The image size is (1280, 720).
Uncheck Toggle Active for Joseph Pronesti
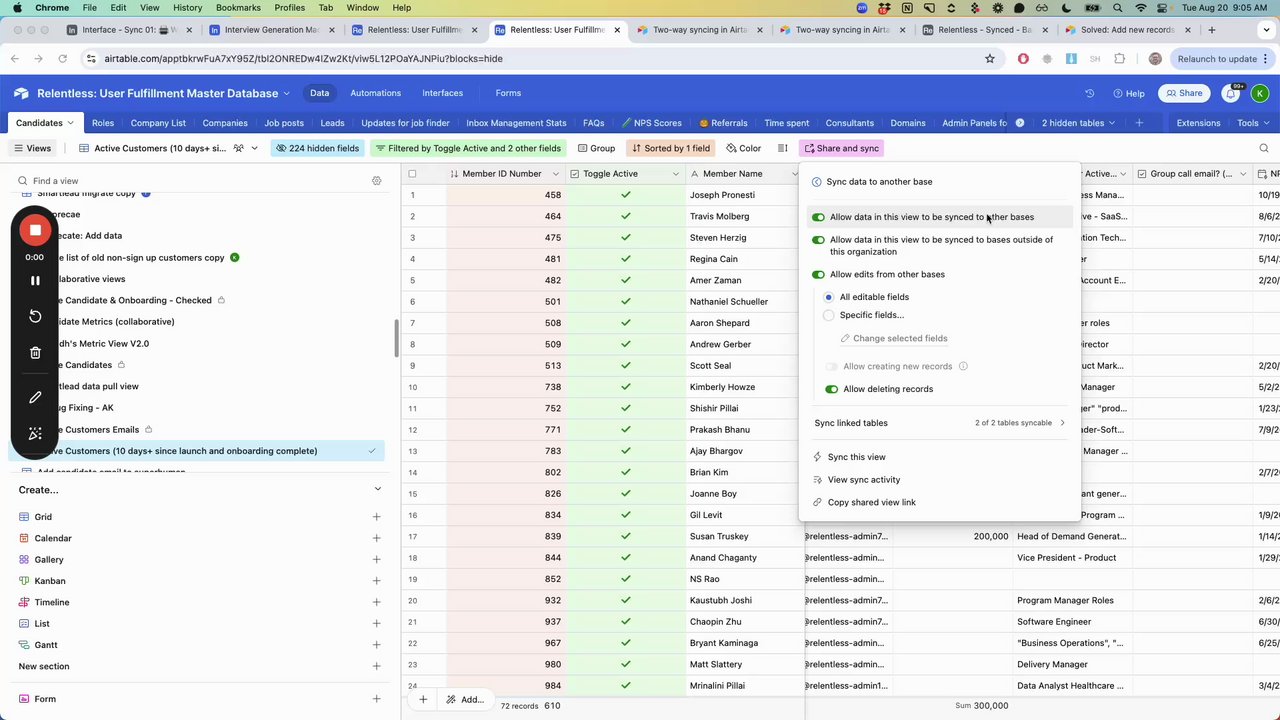pos(626,195)
